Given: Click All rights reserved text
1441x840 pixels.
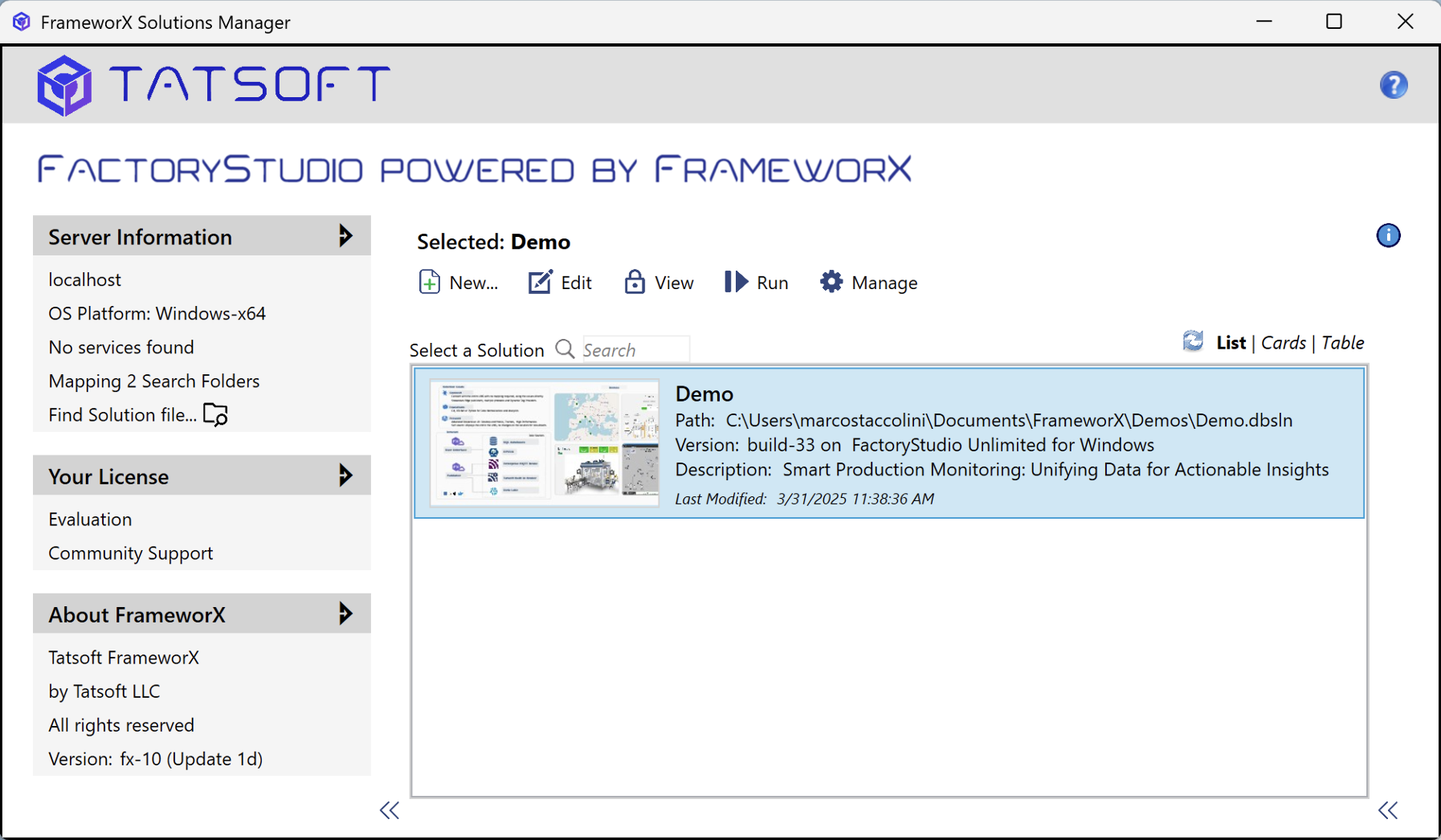Looking at the screenshot, I should click(x=121, y=725).
